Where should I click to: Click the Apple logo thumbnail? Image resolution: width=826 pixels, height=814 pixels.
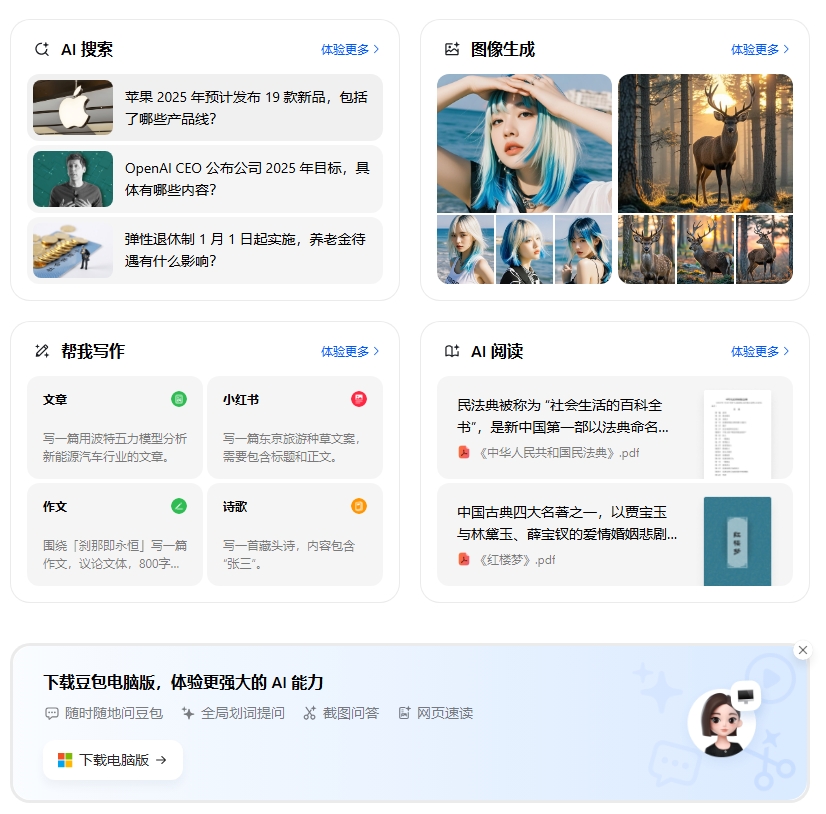[x=73, y=107]
